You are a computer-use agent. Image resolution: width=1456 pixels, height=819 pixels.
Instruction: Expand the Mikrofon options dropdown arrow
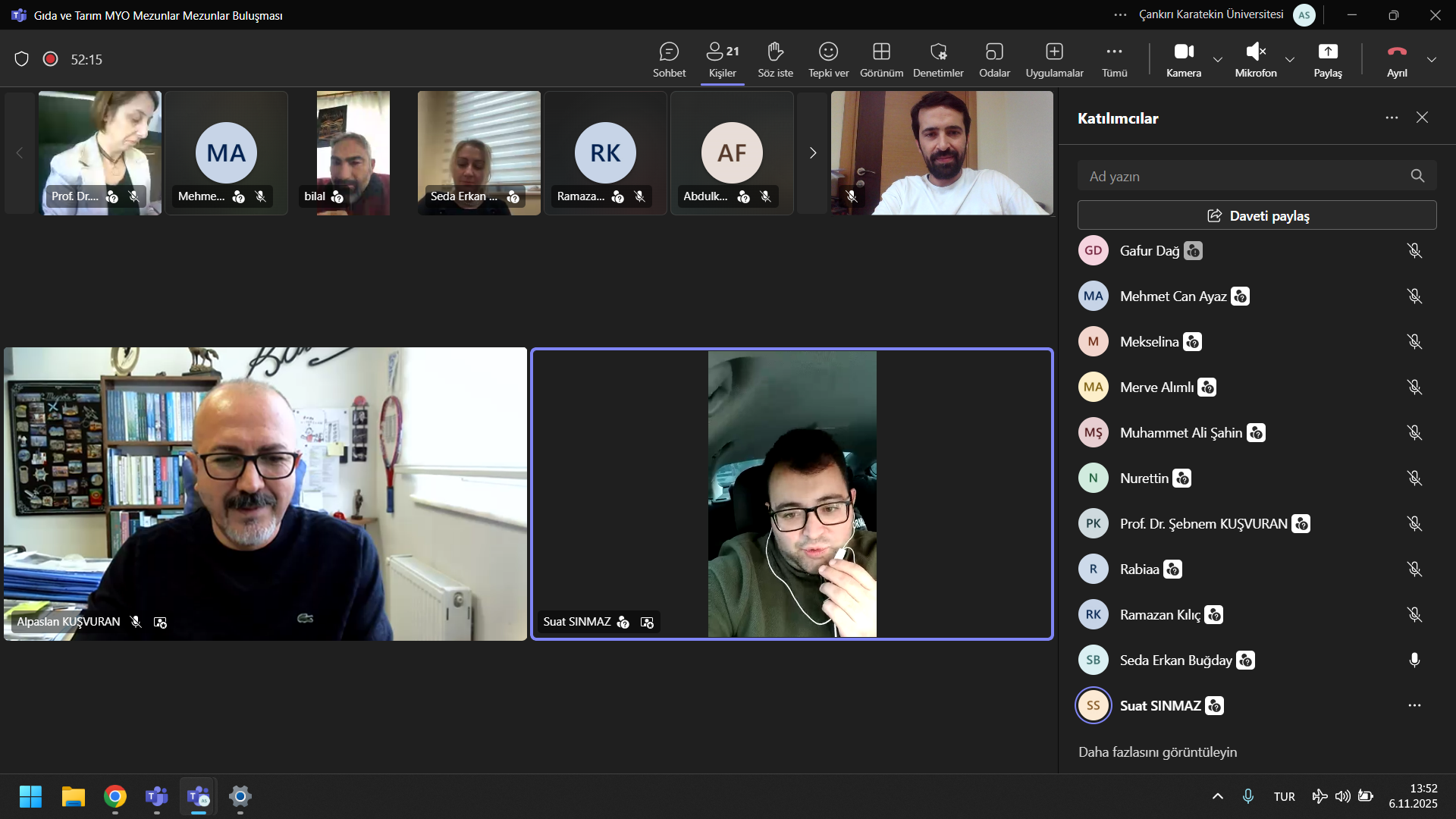click(x=1290, y=59)
